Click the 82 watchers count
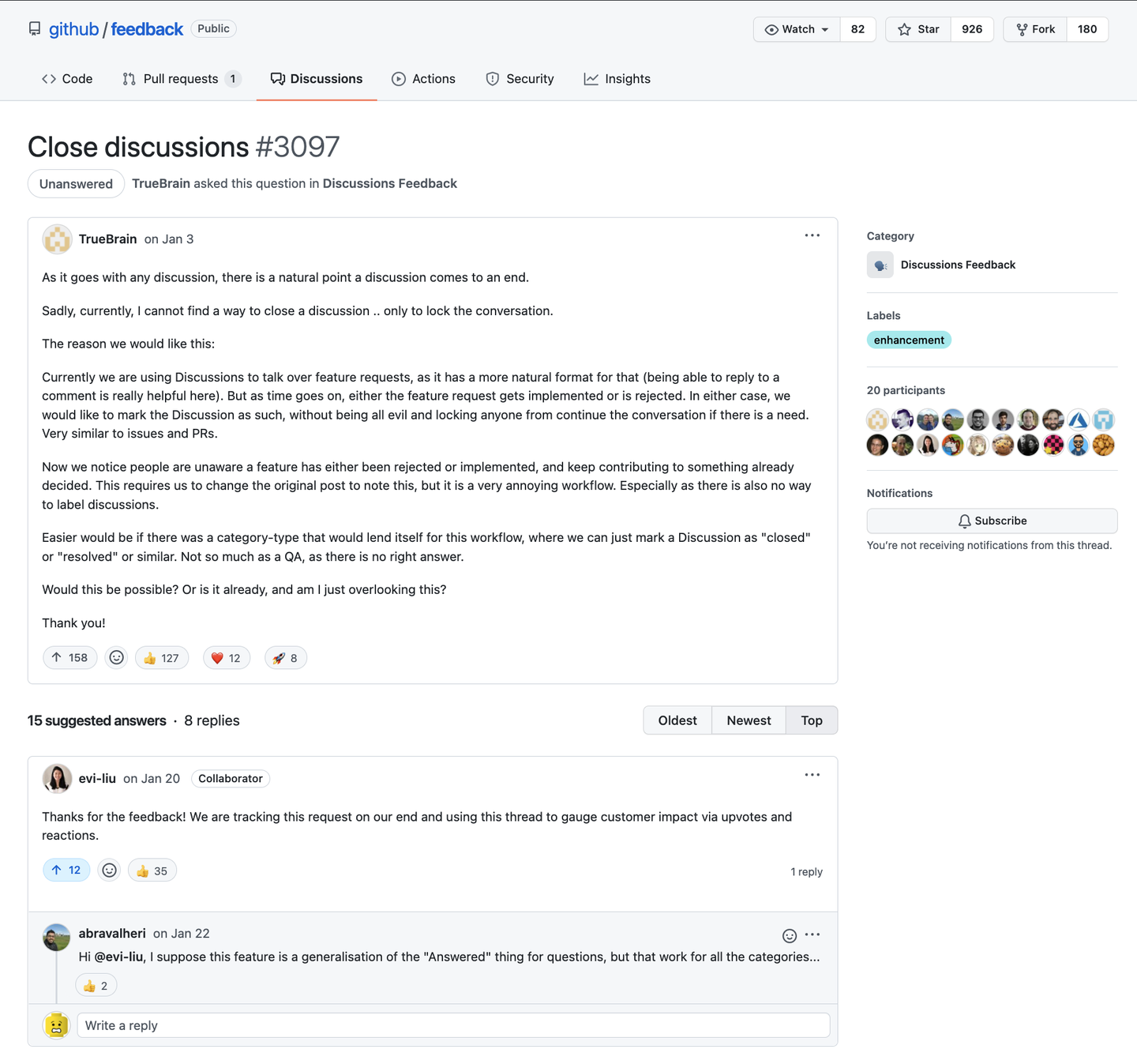This screenshot has width=1137, height=1064. pos(857,29)
